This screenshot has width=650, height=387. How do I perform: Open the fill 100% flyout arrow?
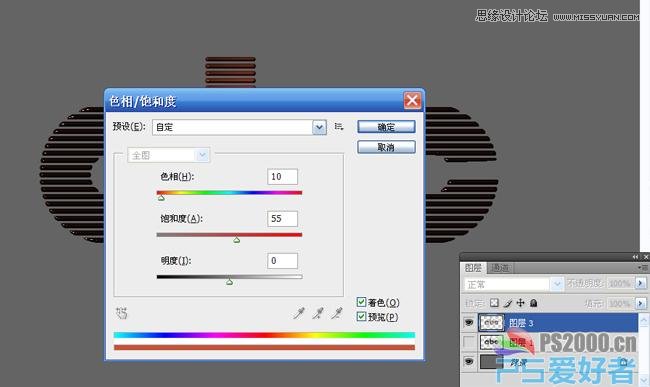pyautogui.click(x=640, y=303)
